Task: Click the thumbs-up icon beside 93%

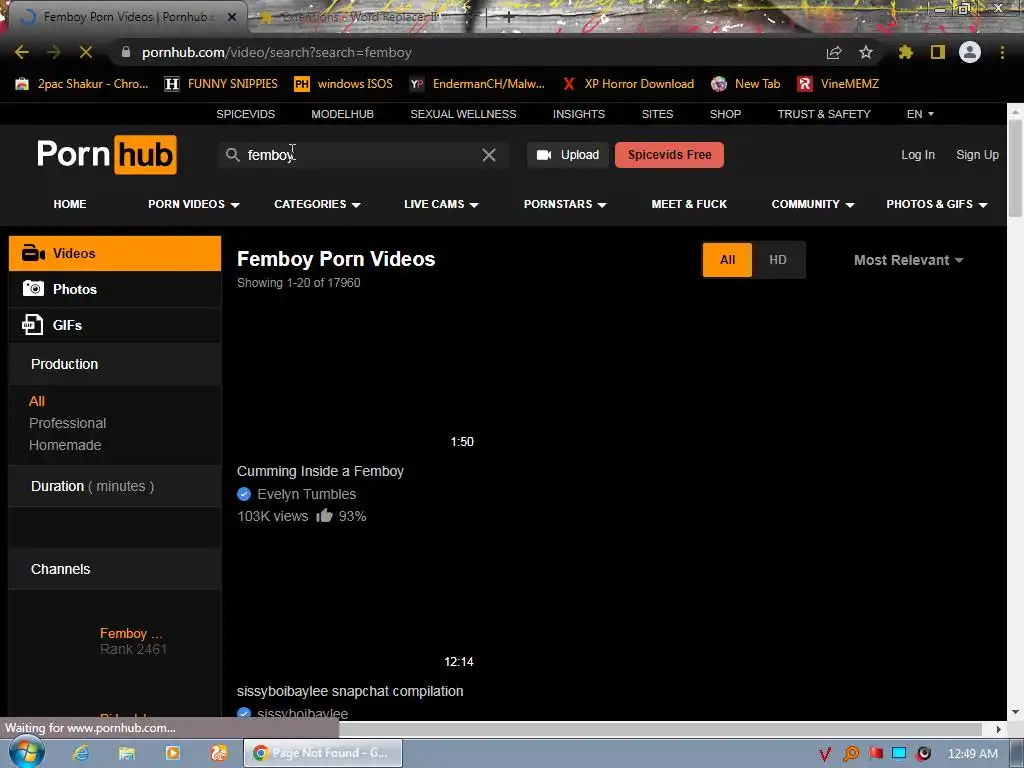Action: [x=325, y=516]
